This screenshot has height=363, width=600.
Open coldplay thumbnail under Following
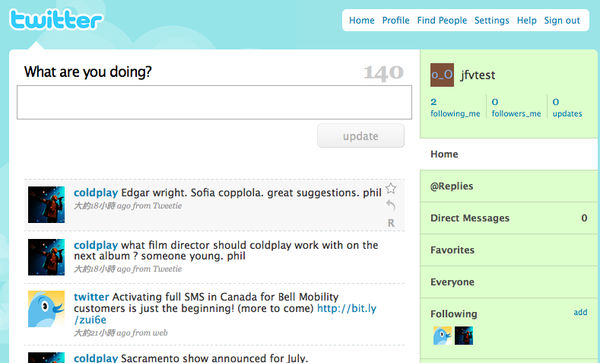(x=464, y=336)
